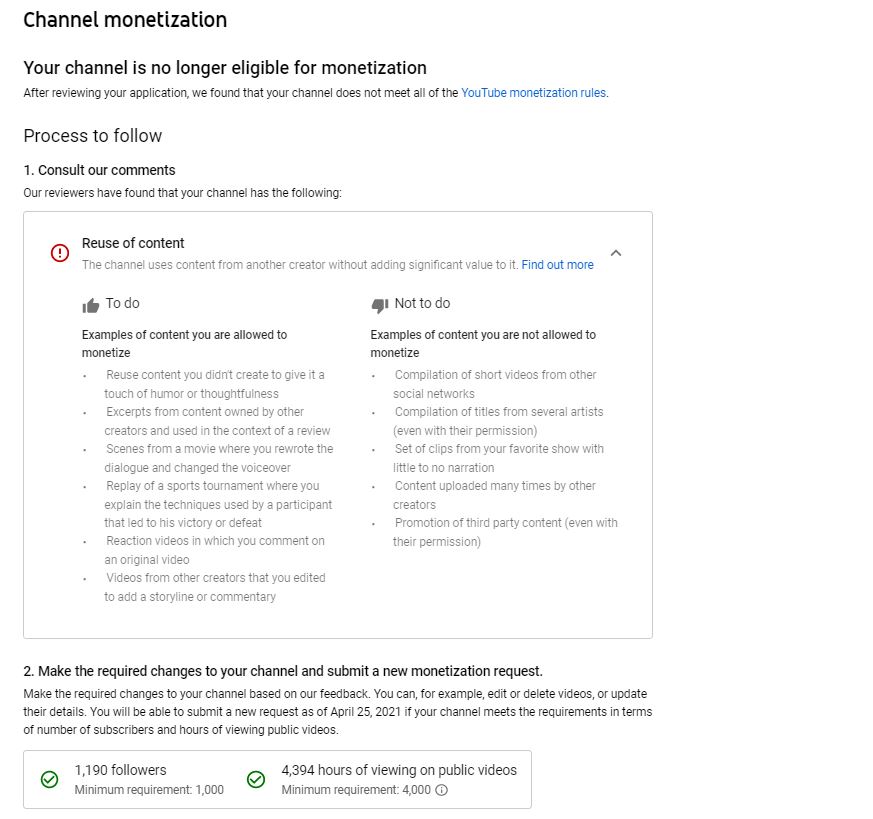The height and width of the screenshot is (819, 873).
Task: Click the To do column label
Action: (122, 303)
